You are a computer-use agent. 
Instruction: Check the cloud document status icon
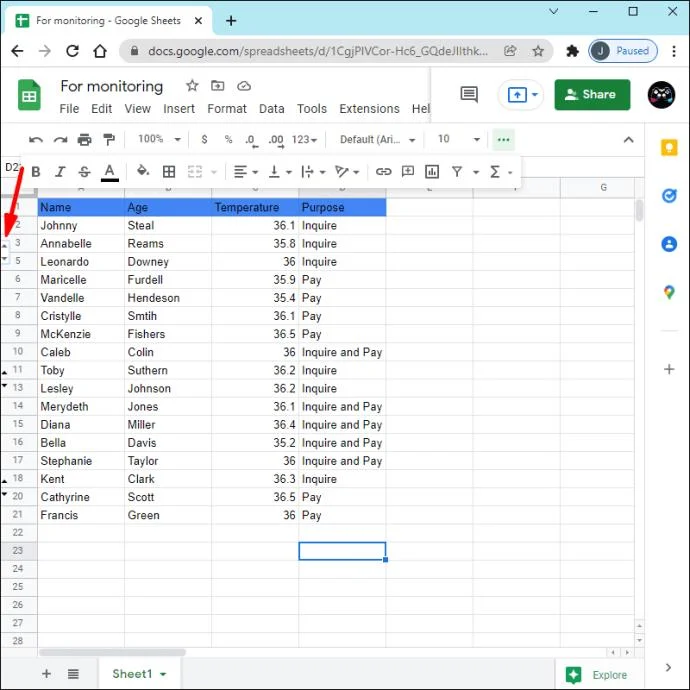(x=244, y=86)
